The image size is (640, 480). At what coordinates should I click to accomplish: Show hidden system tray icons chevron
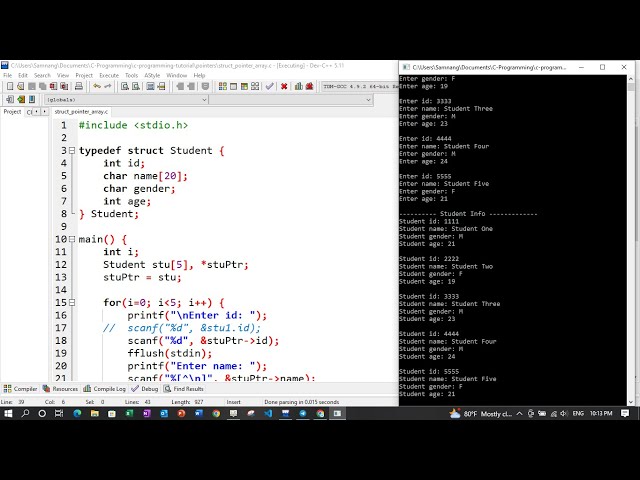pyautogui.click(x=519, y=413)
